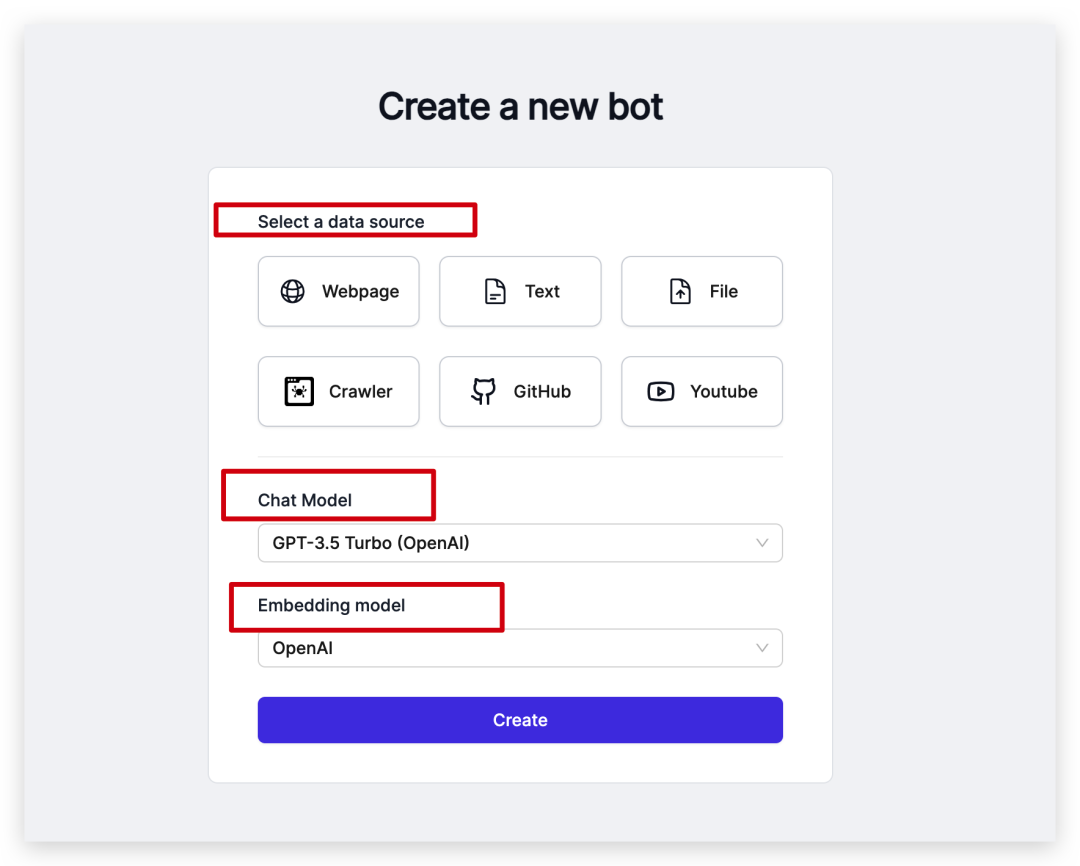Select the Crawler source label
The width and height of the screenshot is (1080, 866).
[x=360, y=391]
